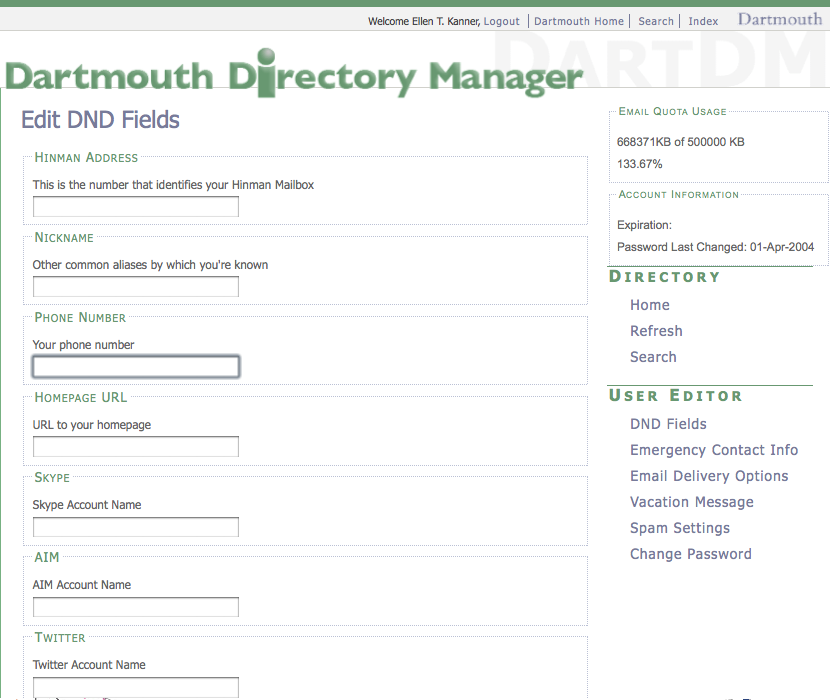The width and height of the screenshot is (830, 700).
Task: Click the 'User Editor' sidebar heading
Action: pos(675,396)
